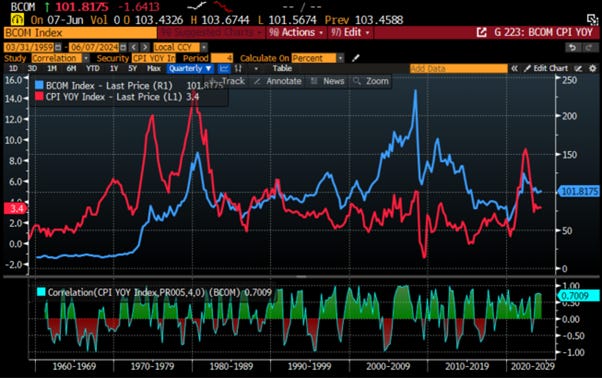Viewport: 602px width, 378px height.
Task: Click the 101.8175 blue price axis label
Action: [579, 191]
